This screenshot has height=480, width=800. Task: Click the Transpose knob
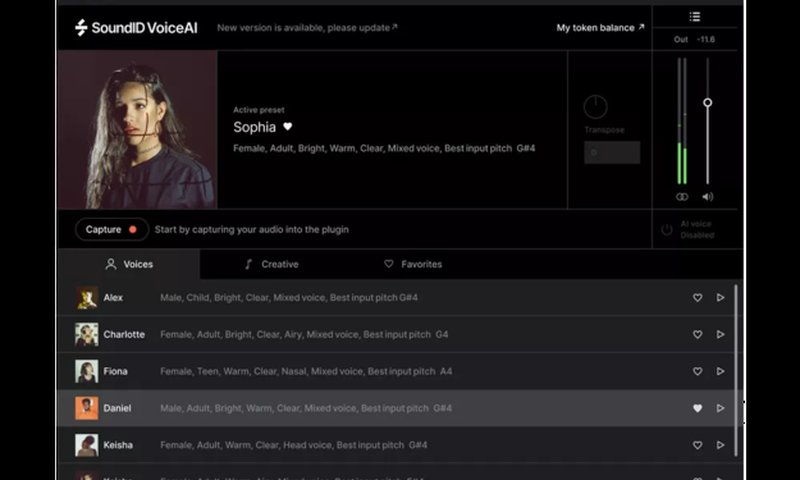(x=595, y=107)
